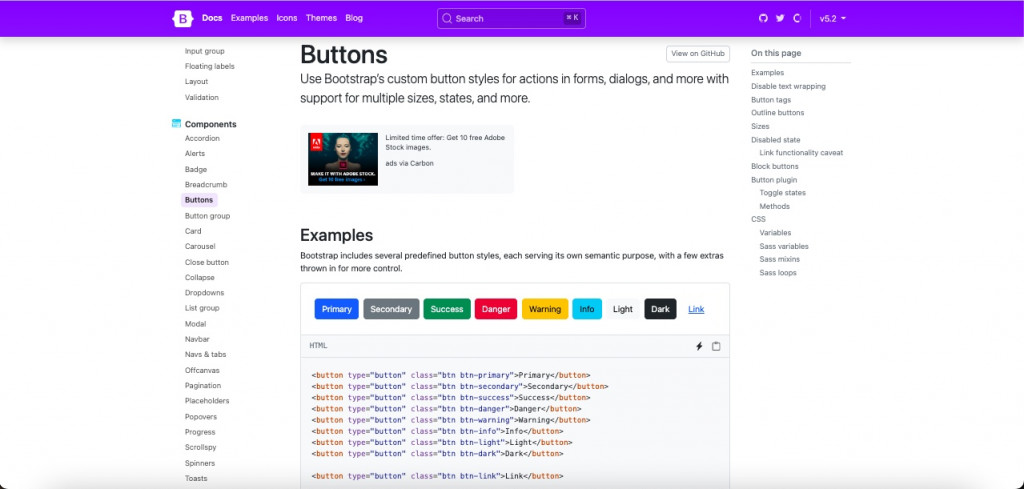Open Placeholders in sidebar
The image size is (1024, 489).
(x=207, y=401)
